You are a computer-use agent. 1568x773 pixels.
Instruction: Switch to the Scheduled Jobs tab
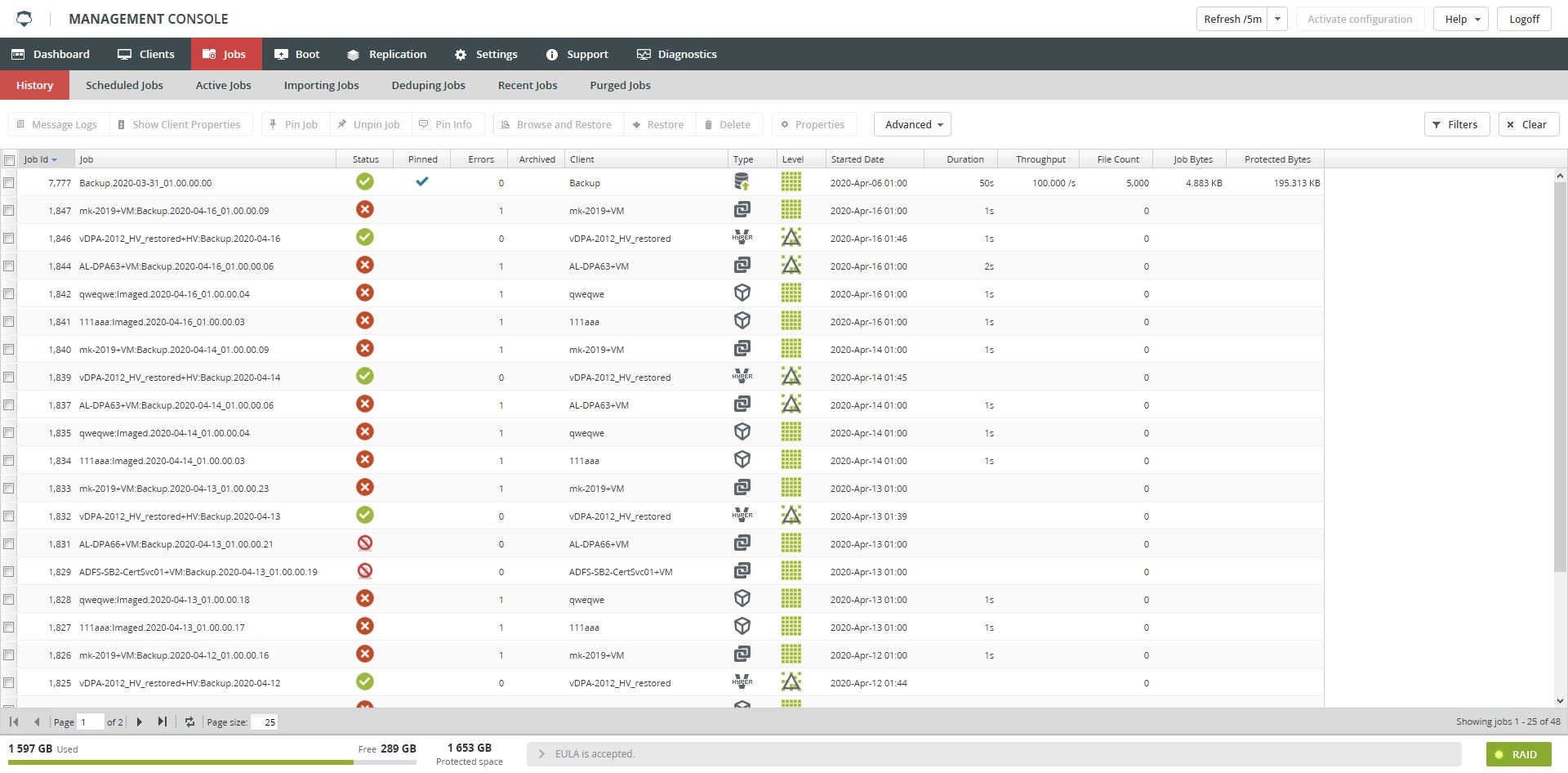pos(124,85)
